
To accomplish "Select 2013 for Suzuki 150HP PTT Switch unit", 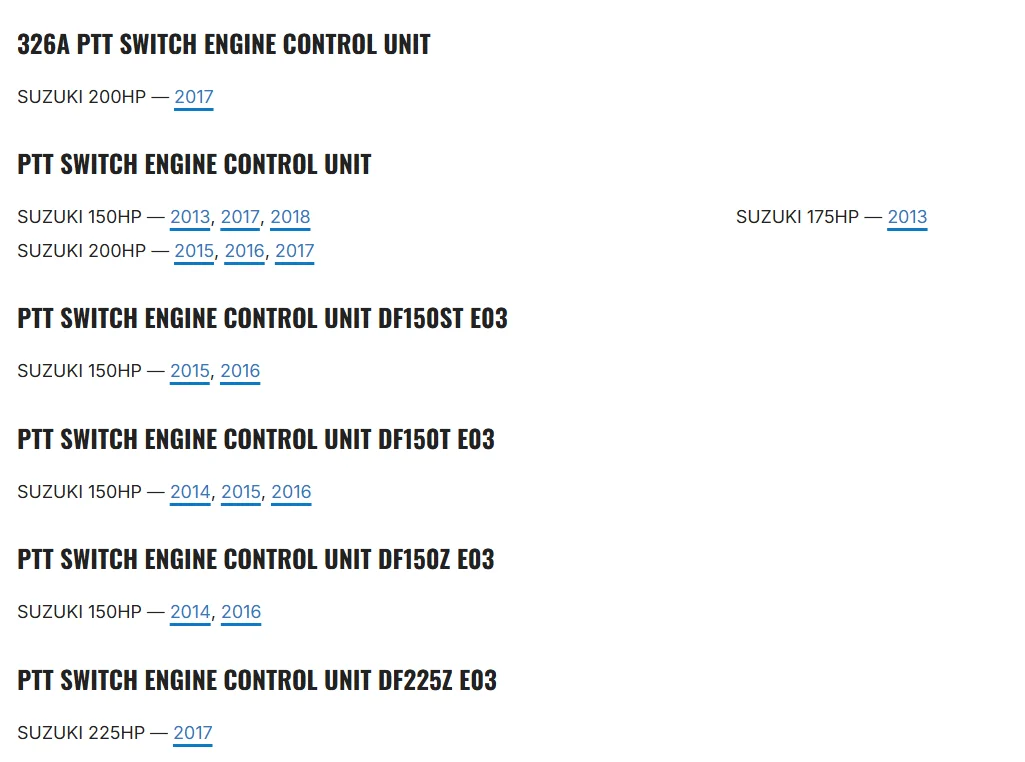I will click(190, 217).
